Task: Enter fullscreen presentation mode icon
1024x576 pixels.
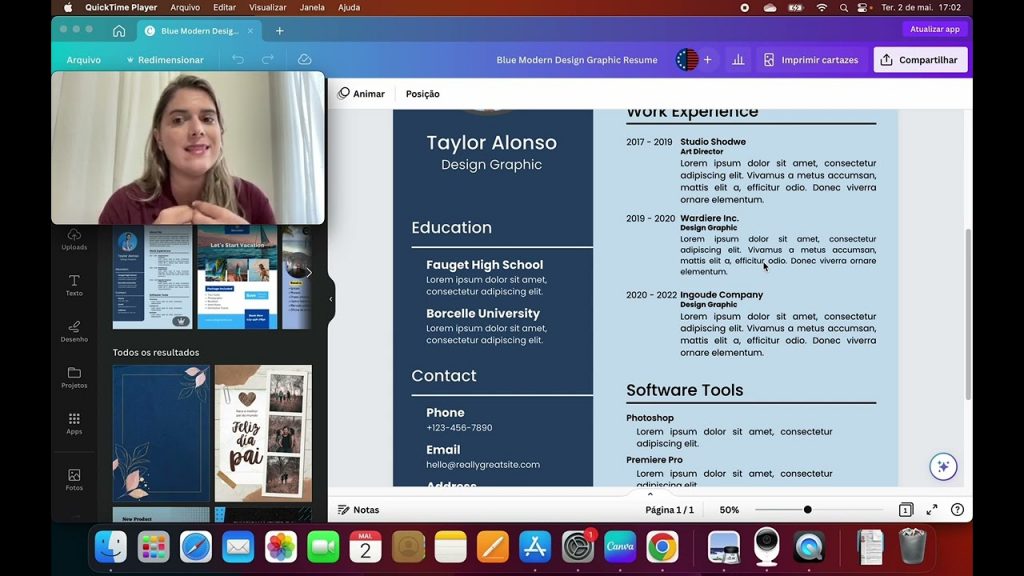Action: pyautogui.click(x=932, y=509)
